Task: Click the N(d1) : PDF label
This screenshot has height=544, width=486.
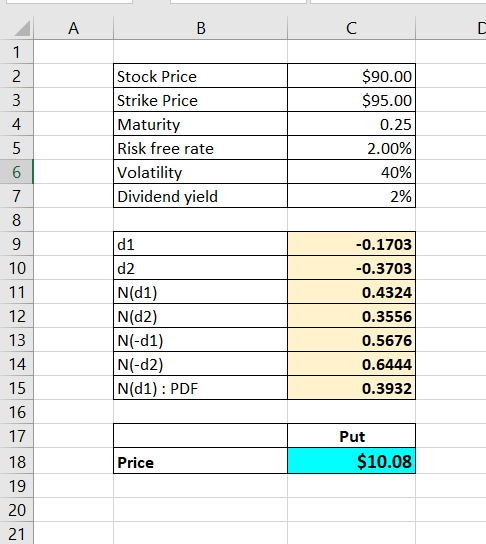Action: pos(201,388)
